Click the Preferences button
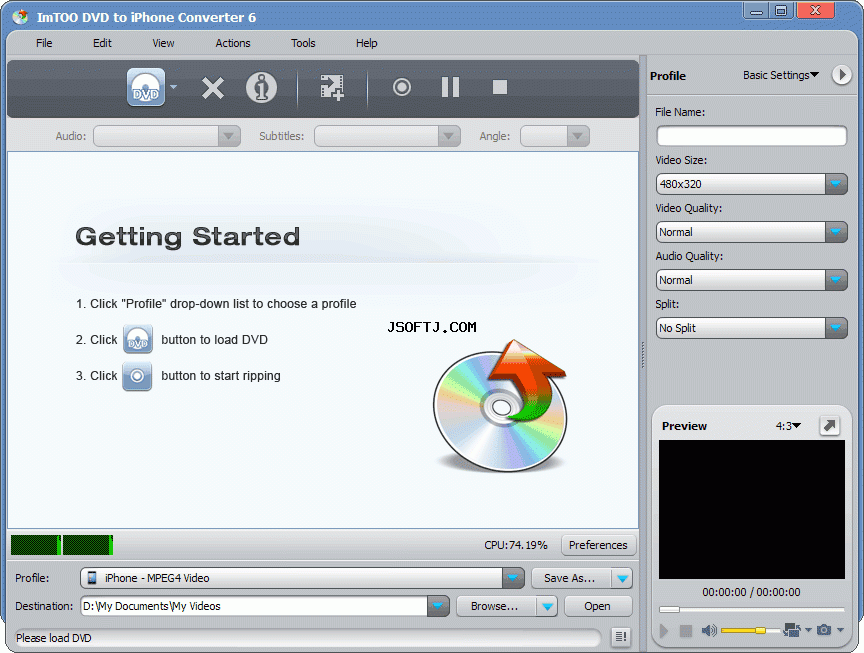Image resolution: width=864 pixels, height=653 pixels. [x=598, y=545]
